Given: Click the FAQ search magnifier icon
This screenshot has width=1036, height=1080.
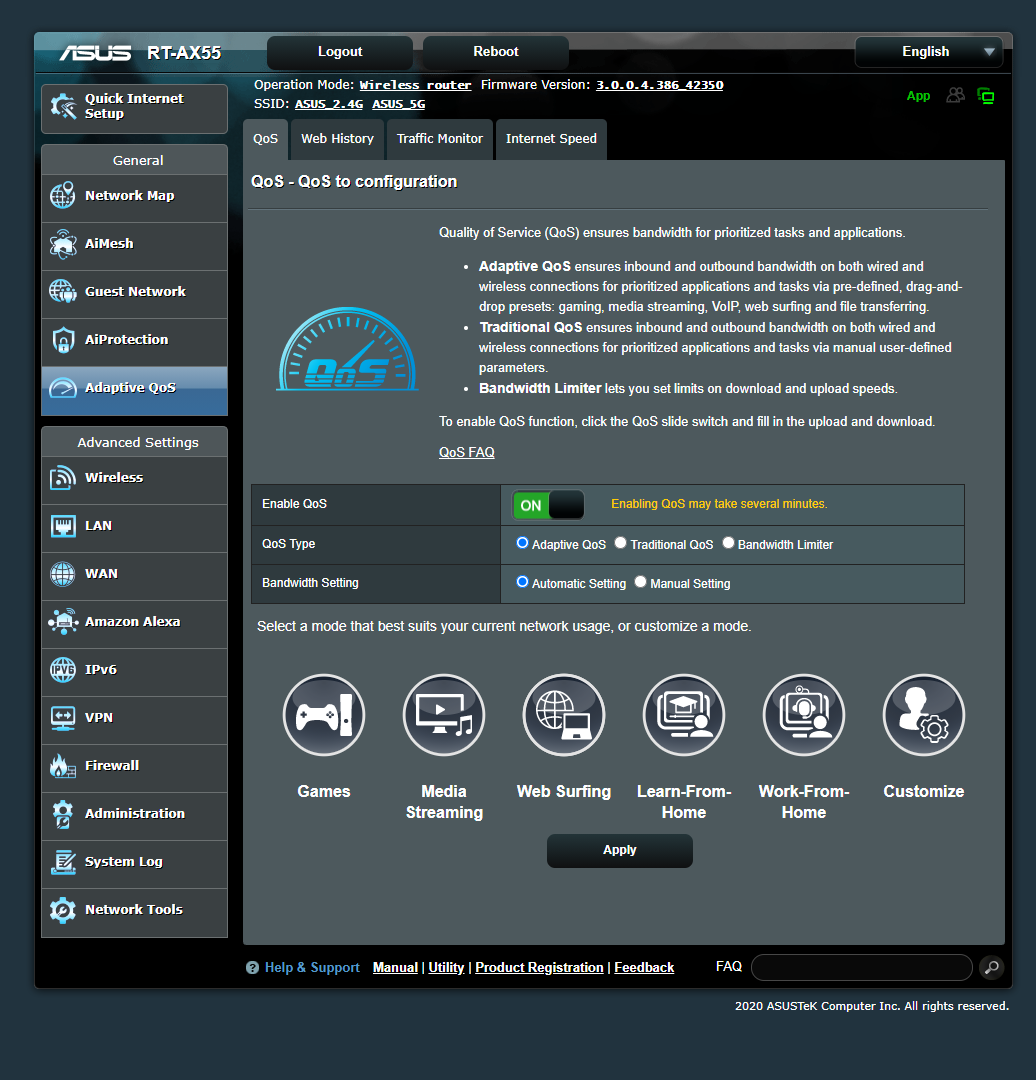Looking at the screenshot, I should point(992,968).
